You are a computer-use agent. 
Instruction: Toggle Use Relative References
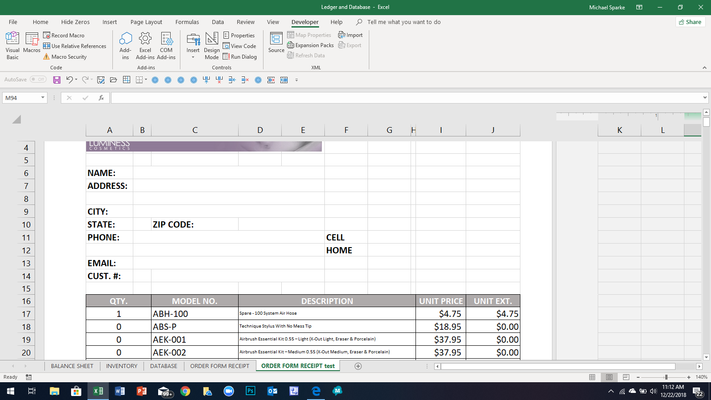(x=75, y=46)
